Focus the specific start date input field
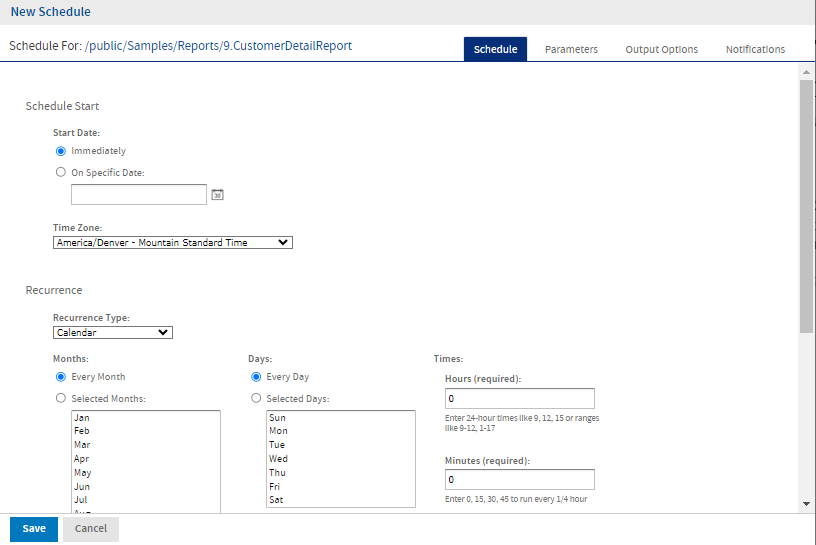 pos(139,194)
